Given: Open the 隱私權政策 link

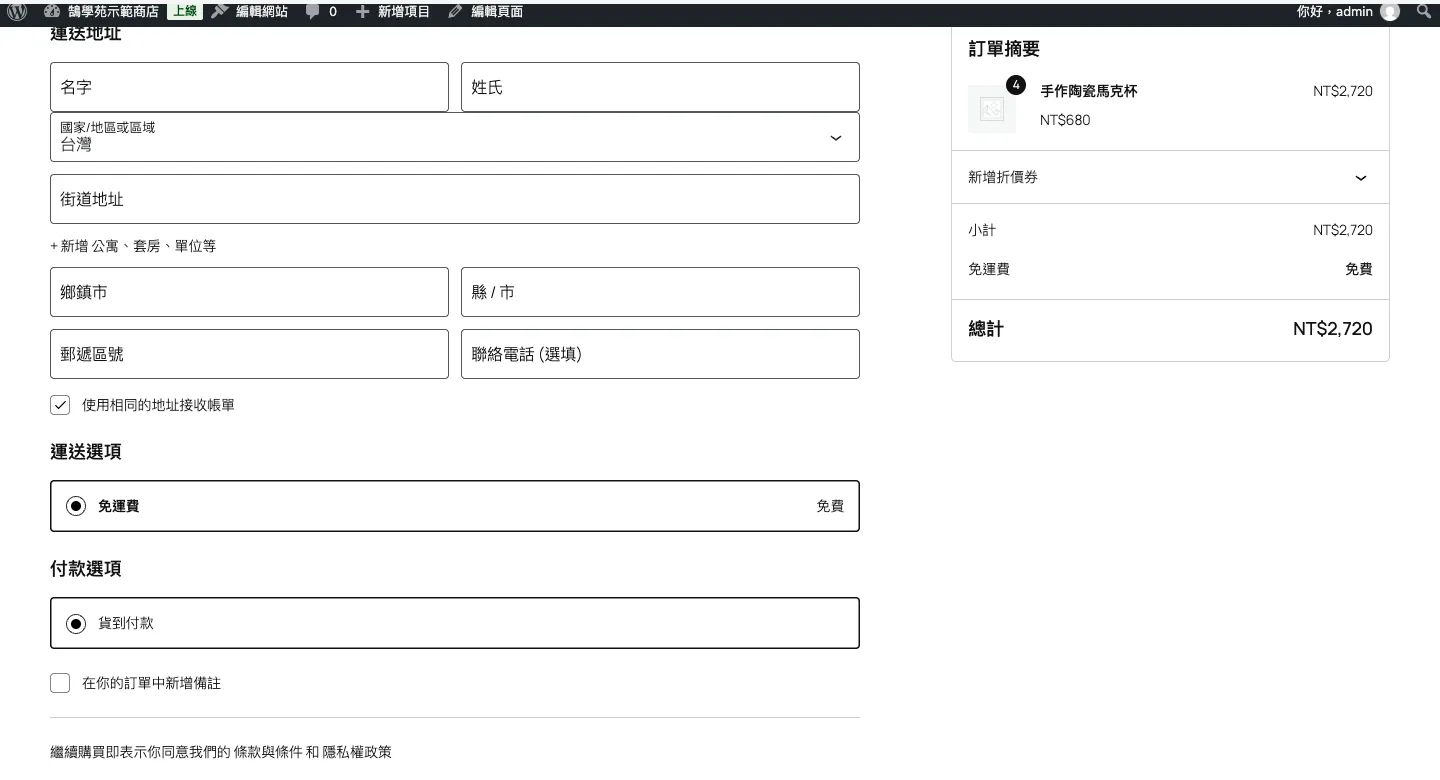Looking at the screenshot, I should 357,752.
